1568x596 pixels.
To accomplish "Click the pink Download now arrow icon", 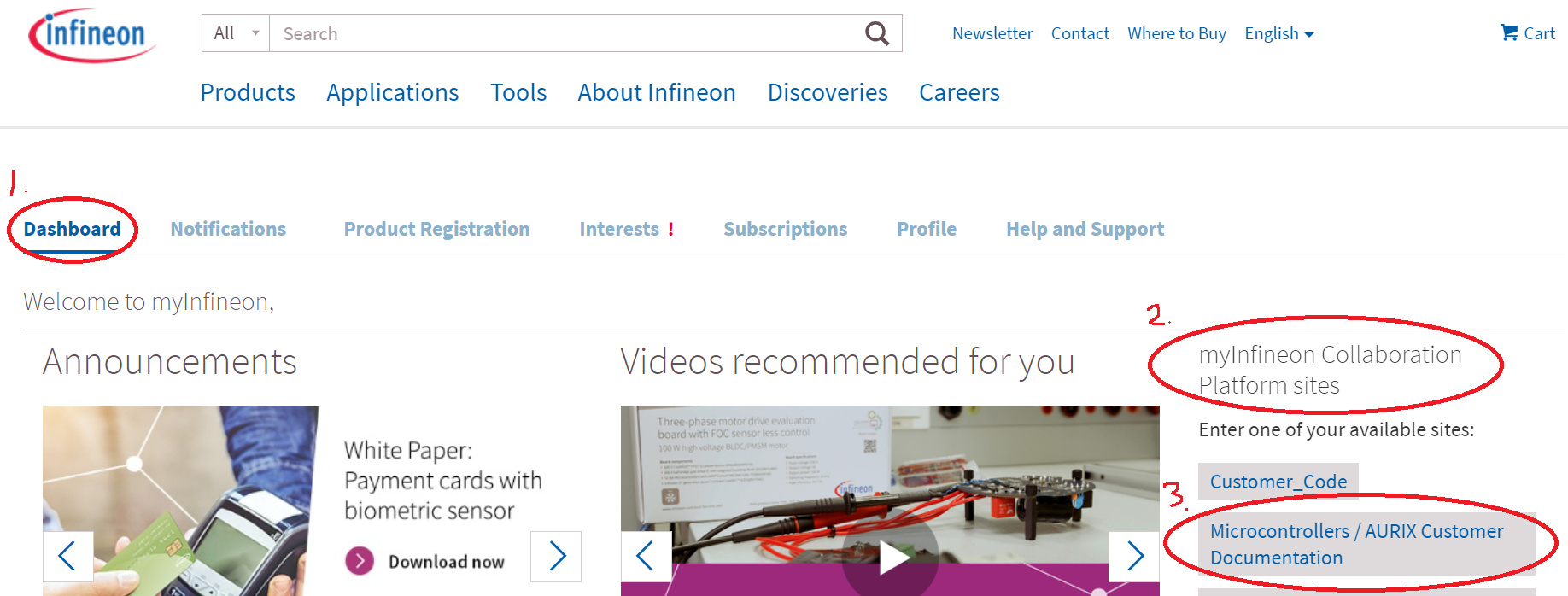I will (360, 561).
